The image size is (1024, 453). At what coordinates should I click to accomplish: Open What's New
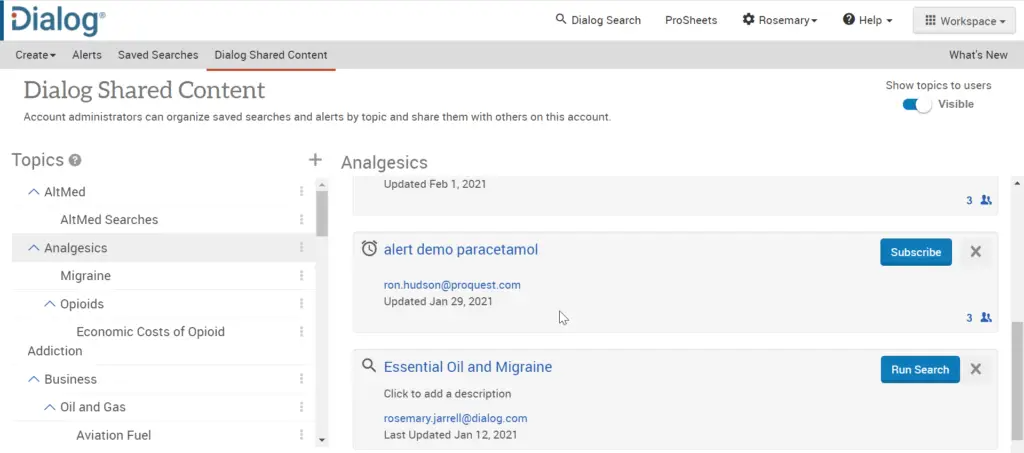978,55
